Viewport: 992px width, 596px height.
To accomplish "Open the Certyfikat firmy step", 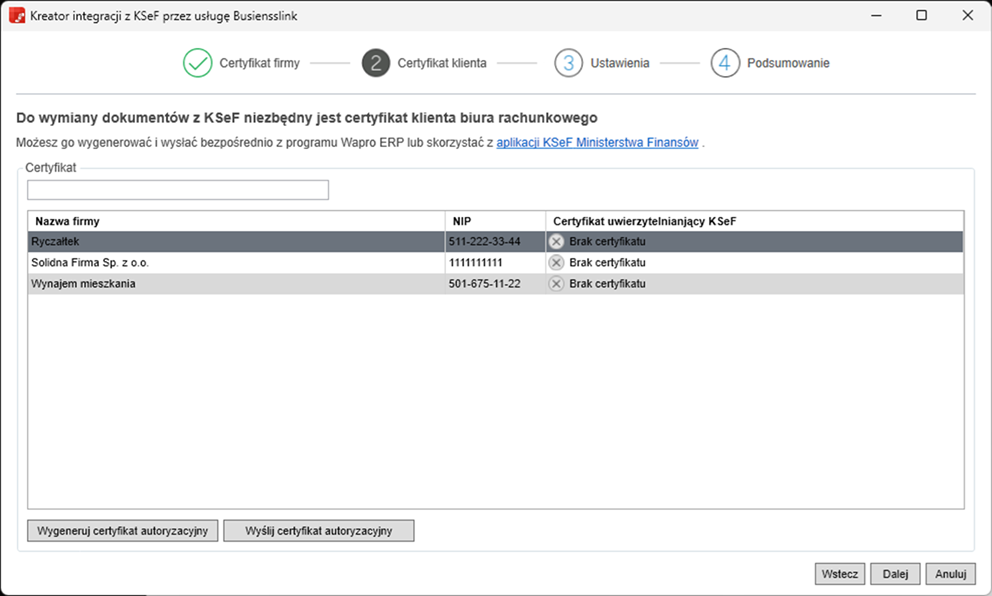I will pyautogui.click(x=259, y=63).
